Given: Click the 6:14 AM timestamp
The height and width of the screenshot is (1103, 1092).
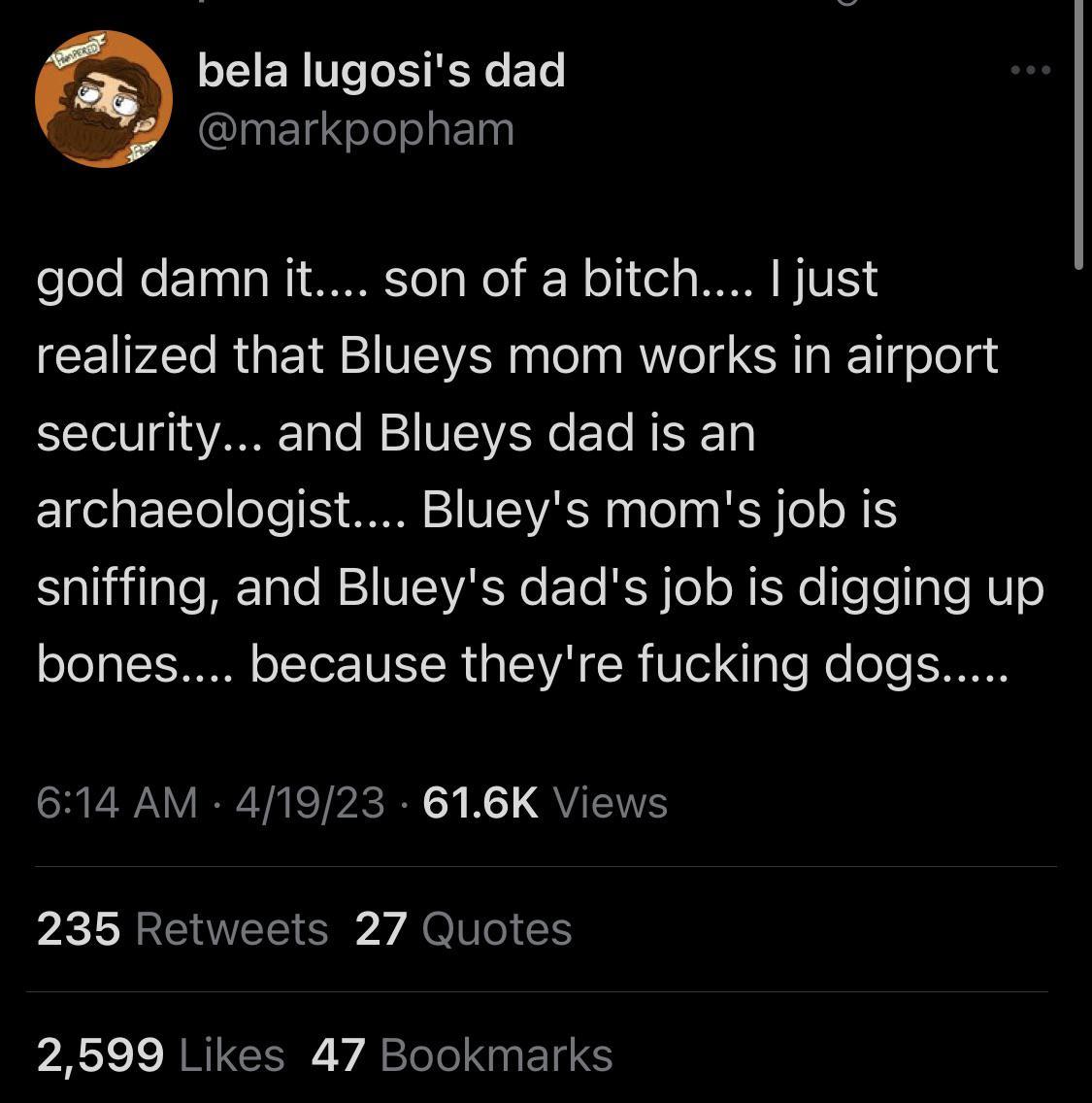Looking at the screenshot, I should [116, 803].
